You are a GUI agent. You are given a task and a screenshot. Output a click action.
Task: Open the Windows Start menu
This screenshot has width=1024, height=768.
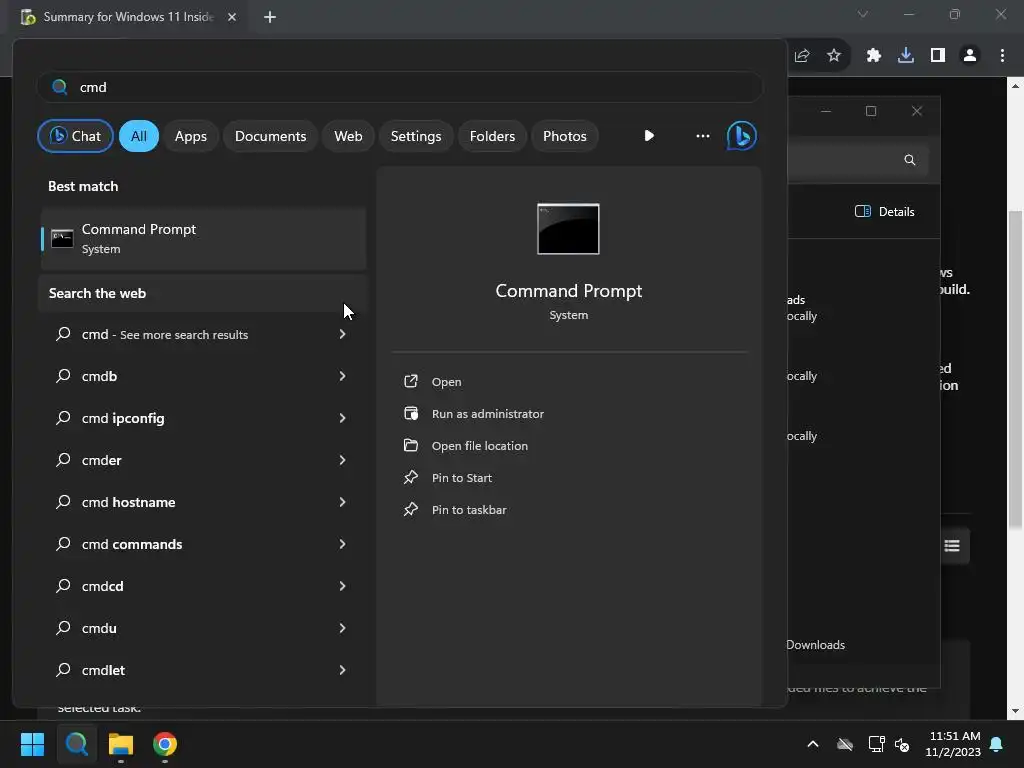click(32, 744)
